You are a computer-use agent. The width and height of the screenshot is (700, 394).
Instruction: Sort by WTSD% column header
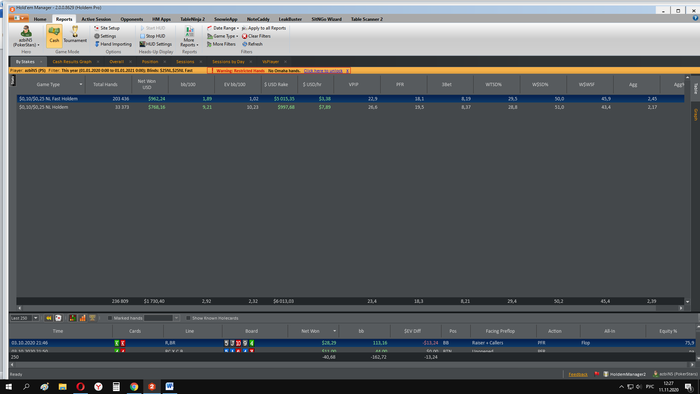coord(493,84)
